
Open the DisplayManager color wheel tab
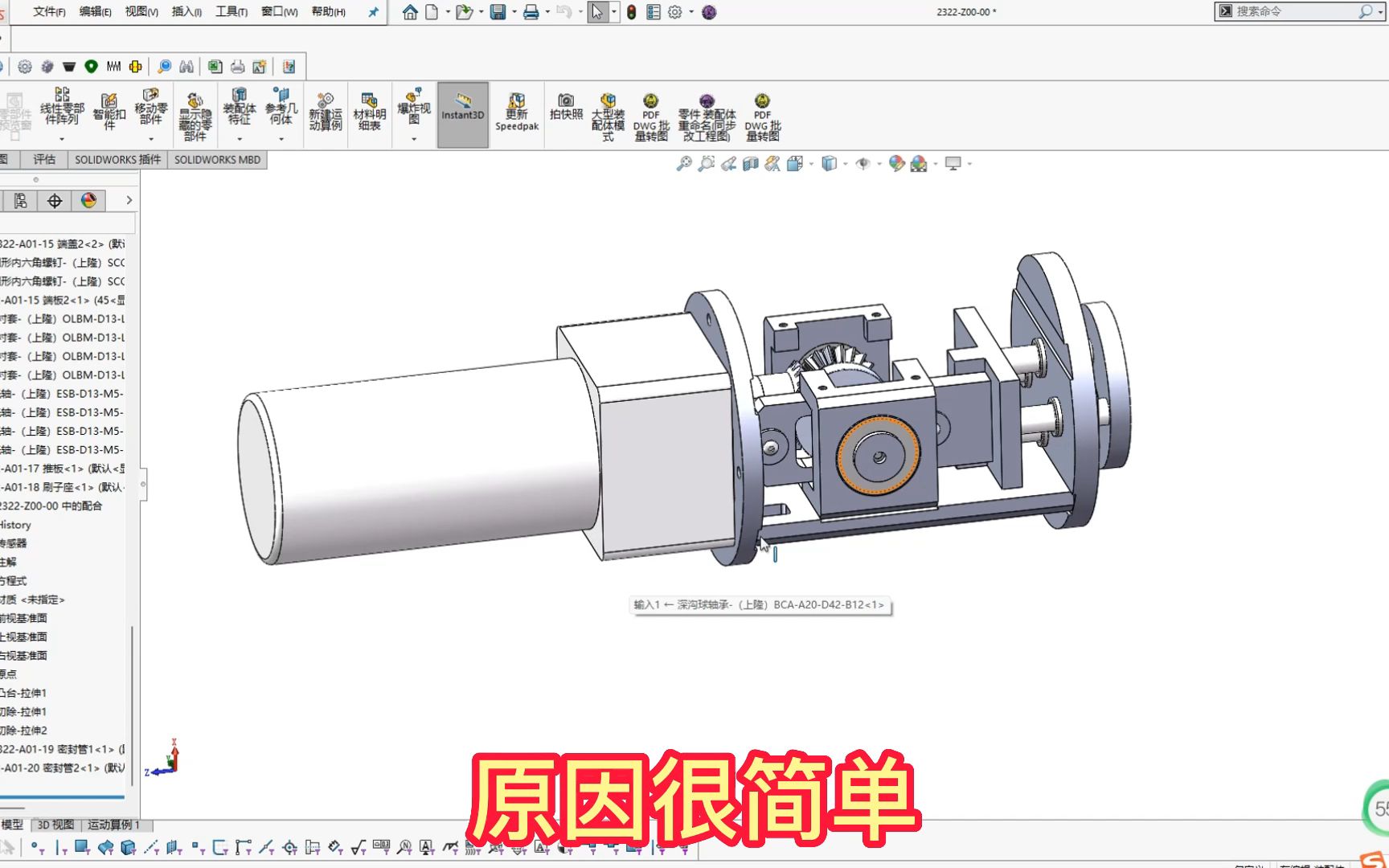(x=88, y=200)
